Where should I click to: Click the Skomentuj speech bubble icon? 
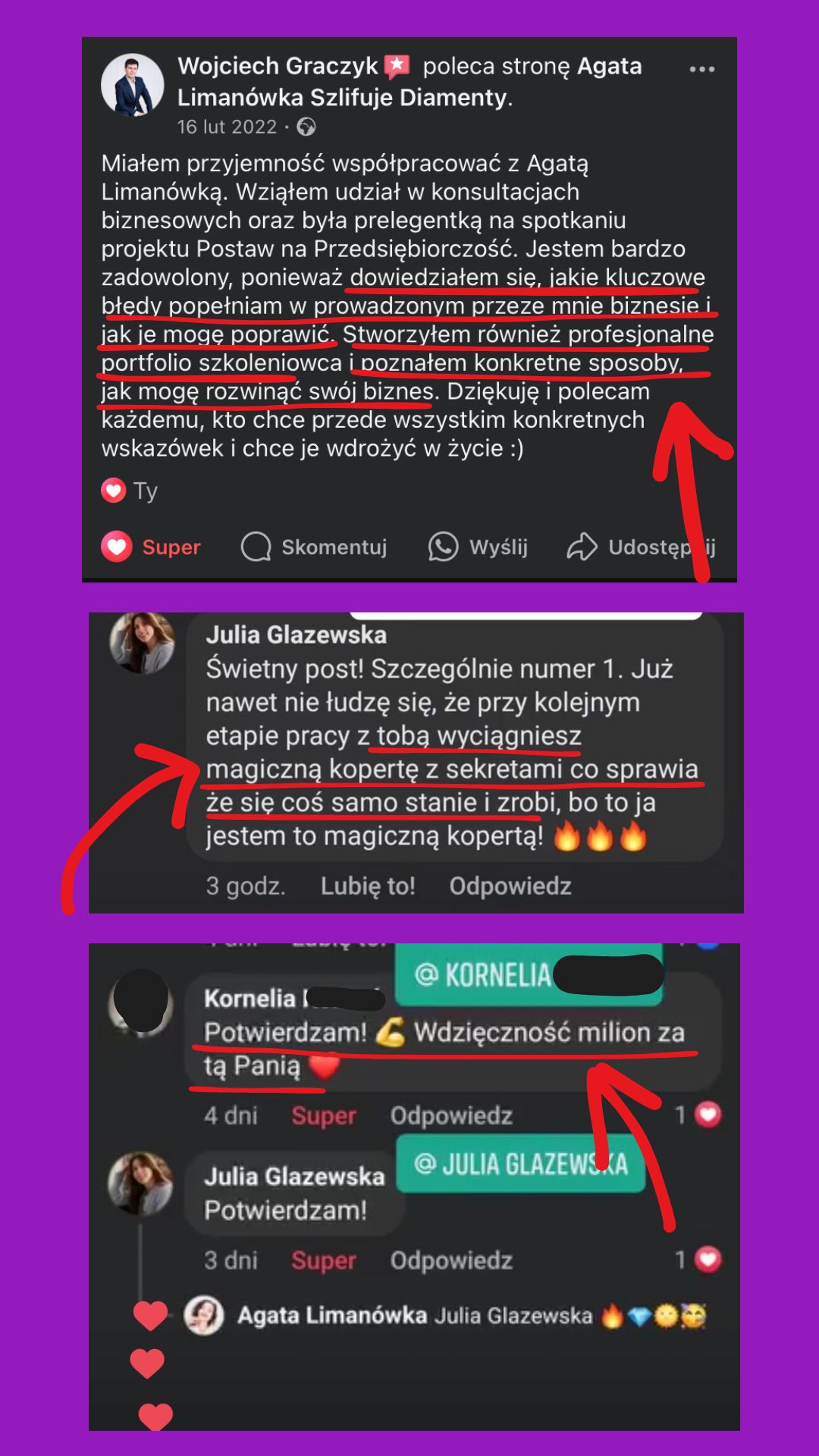tap(256, 547)
